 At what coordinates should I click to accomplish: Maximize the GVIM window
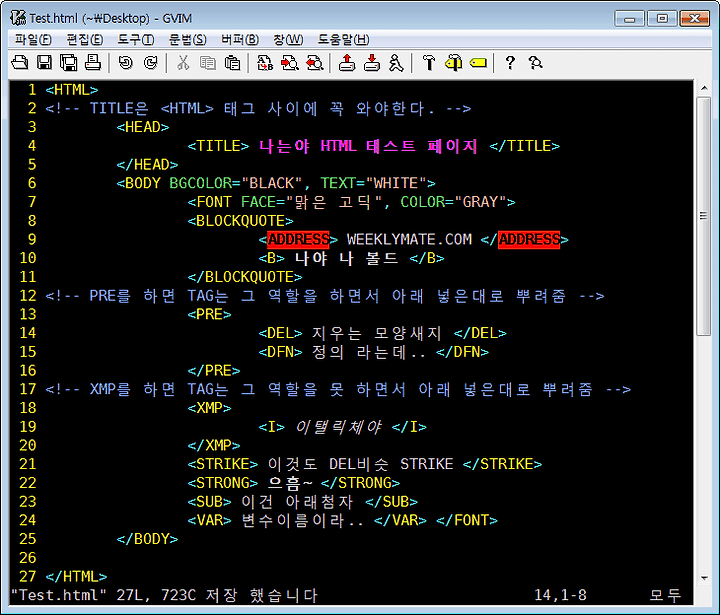662,19
